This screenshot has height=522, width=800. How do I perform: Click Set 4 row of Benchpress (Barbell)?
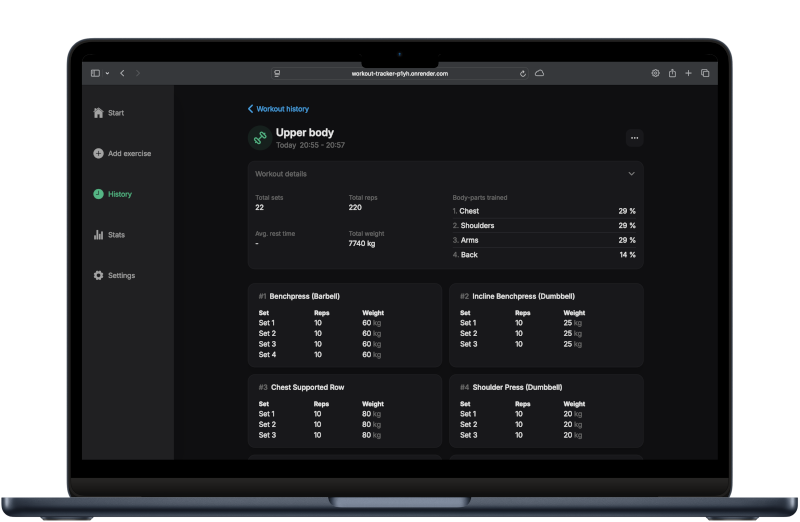320,355
